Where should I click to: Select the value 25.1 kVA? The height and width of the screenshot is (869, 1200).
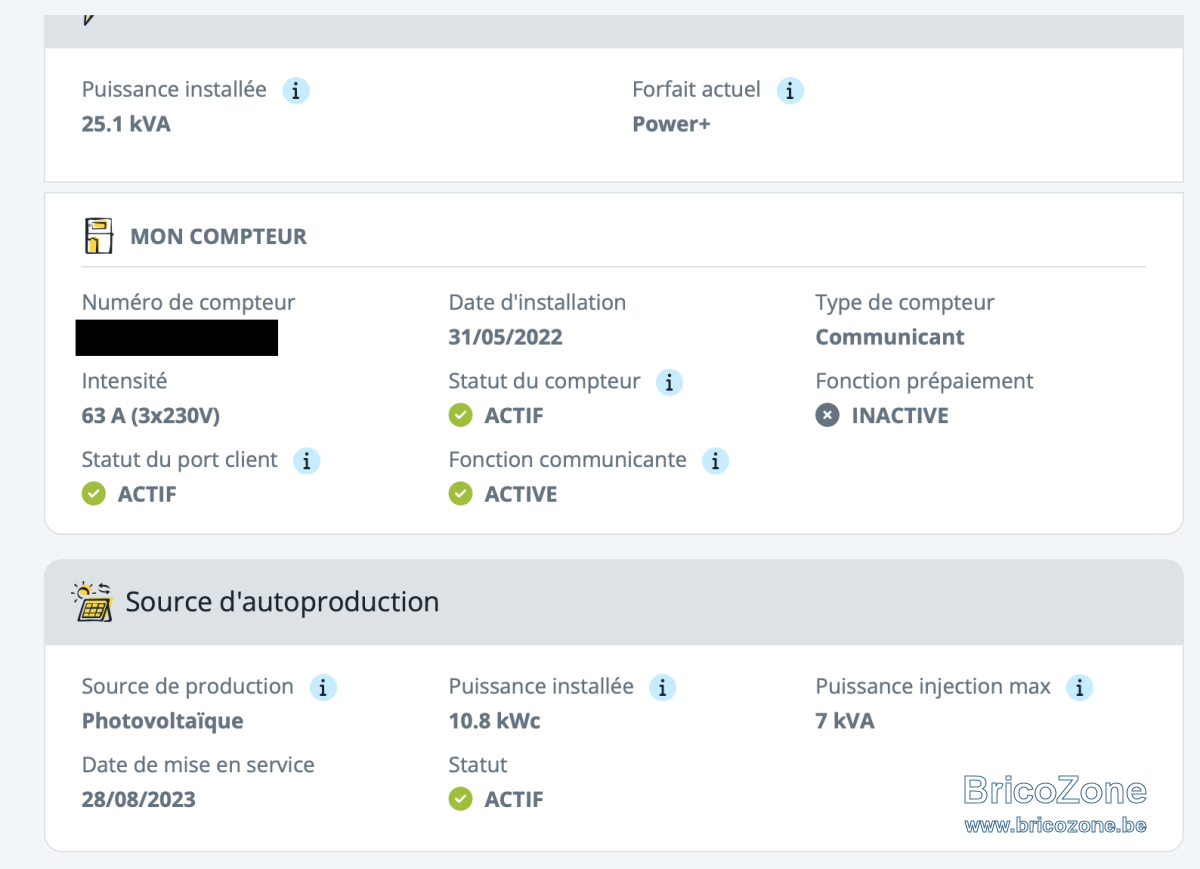(x=126, y=125)
